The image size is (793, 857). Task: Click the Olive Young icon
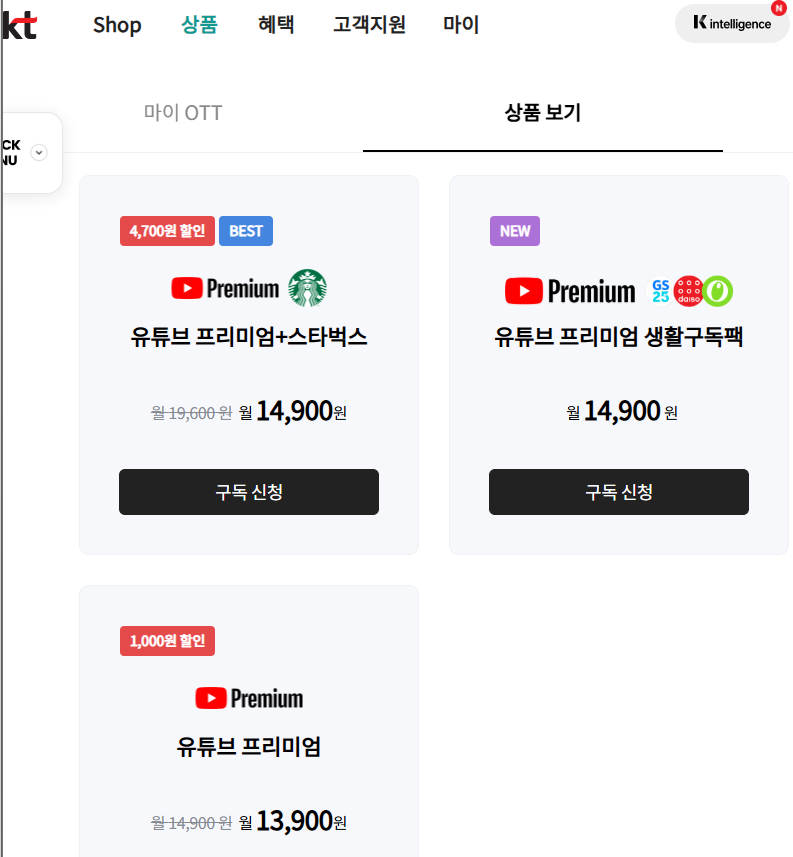tap(717, 290)
